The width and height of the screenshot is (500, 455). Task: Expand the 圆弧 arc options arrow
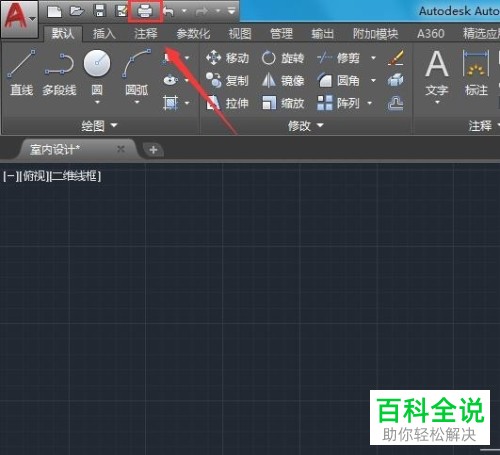point(137,102)
